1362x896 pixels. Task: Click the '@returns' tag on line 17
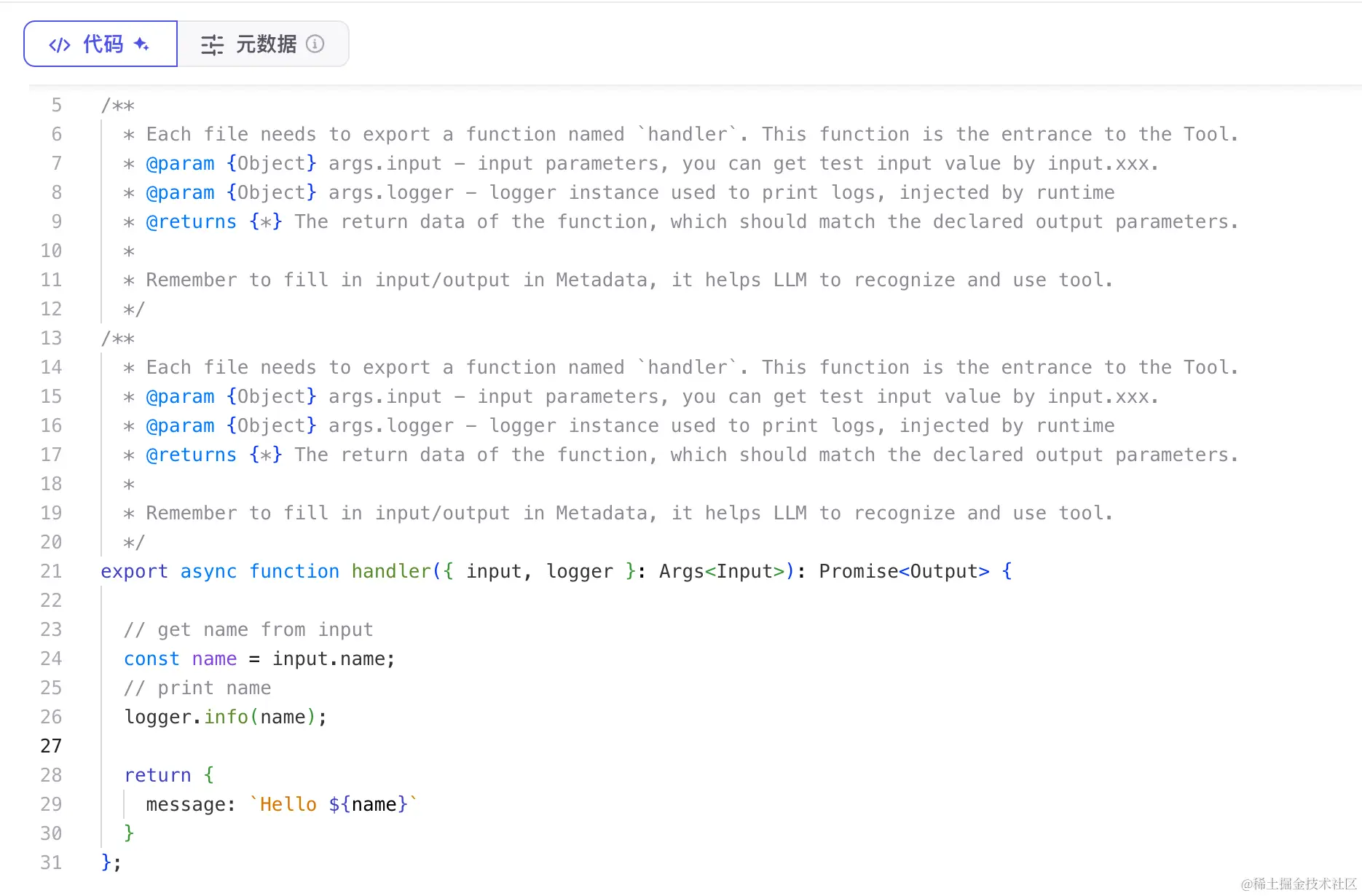coord(192,455)
